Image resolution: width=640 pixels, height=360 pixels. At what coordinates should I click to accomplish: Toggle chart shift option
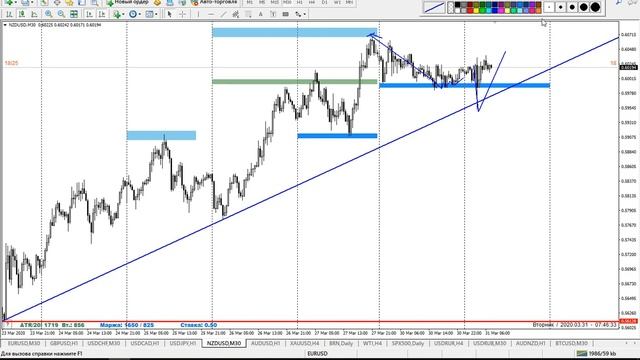tap(102, 14)
